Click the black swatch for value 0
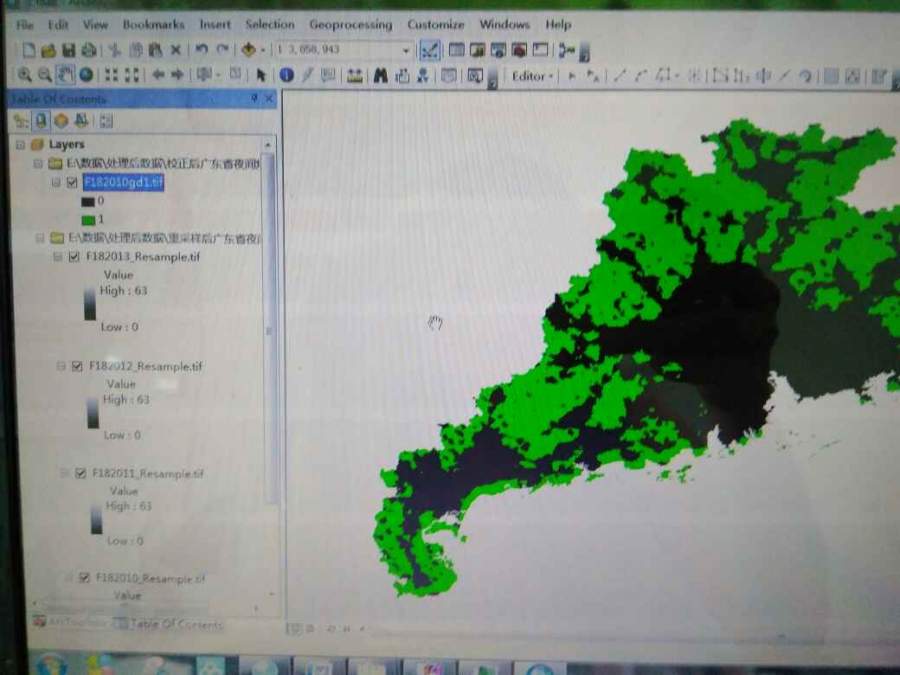The width and height of the screenshot is (900, 675). tap(88, 201)
